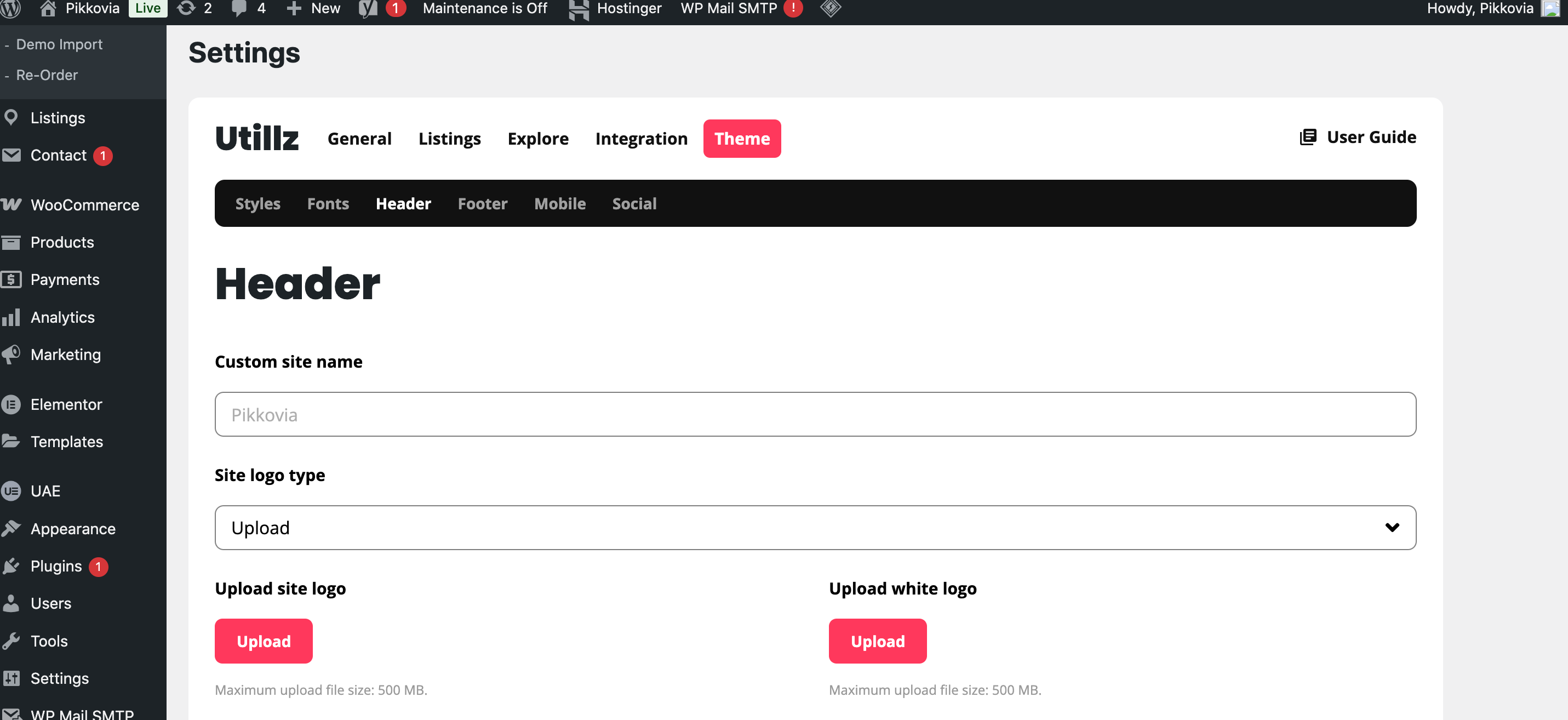Switch to the Mobile sub-tab

[x=559, y=203]
